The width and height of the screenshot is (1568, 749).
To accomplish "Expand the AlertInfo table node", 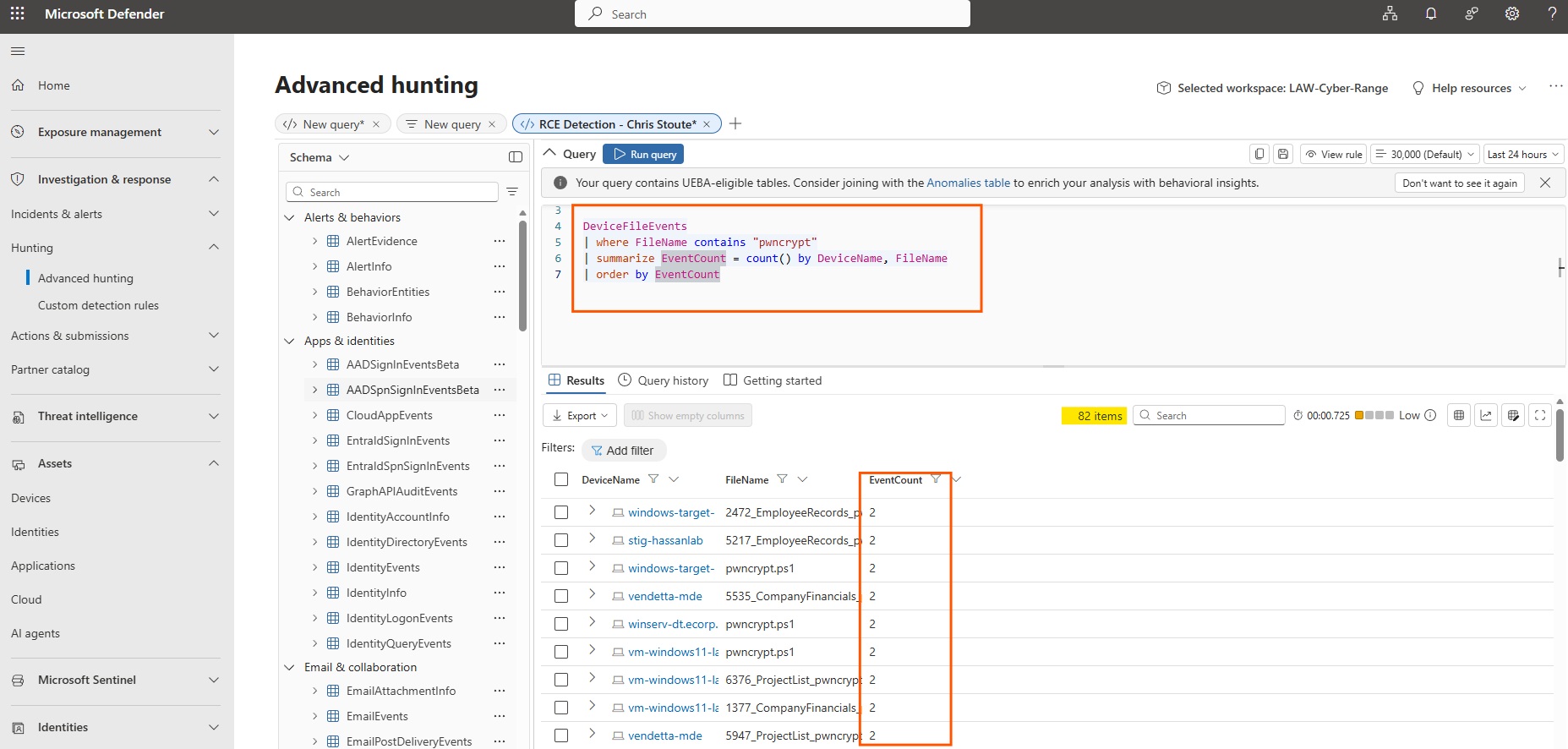I will [314, 266].
